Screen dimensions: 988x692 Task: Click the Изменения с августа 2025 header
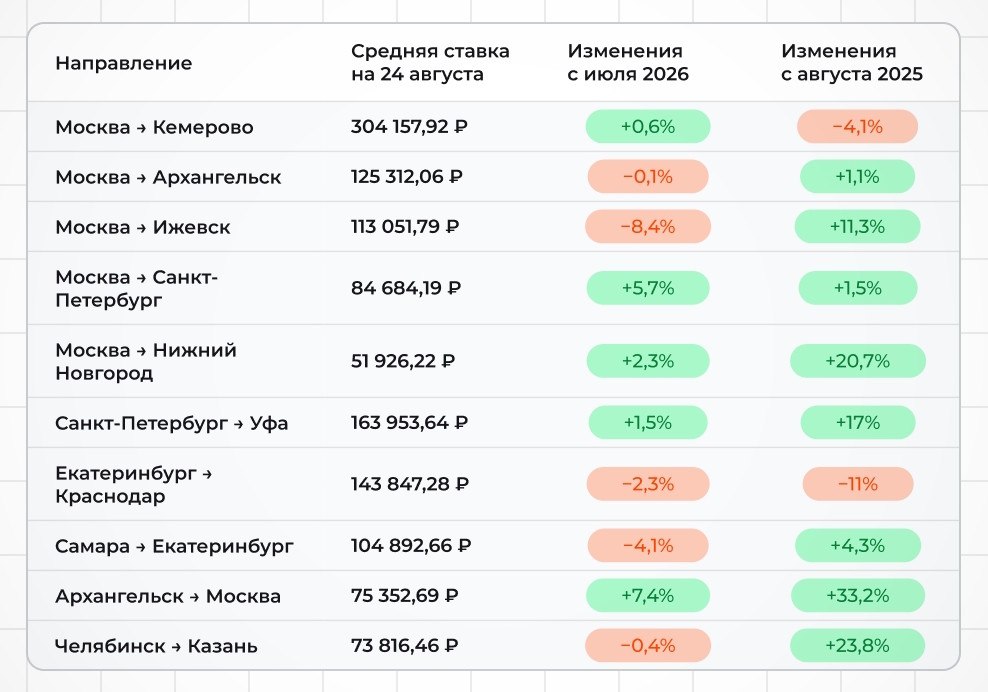(x=852, y=62)
